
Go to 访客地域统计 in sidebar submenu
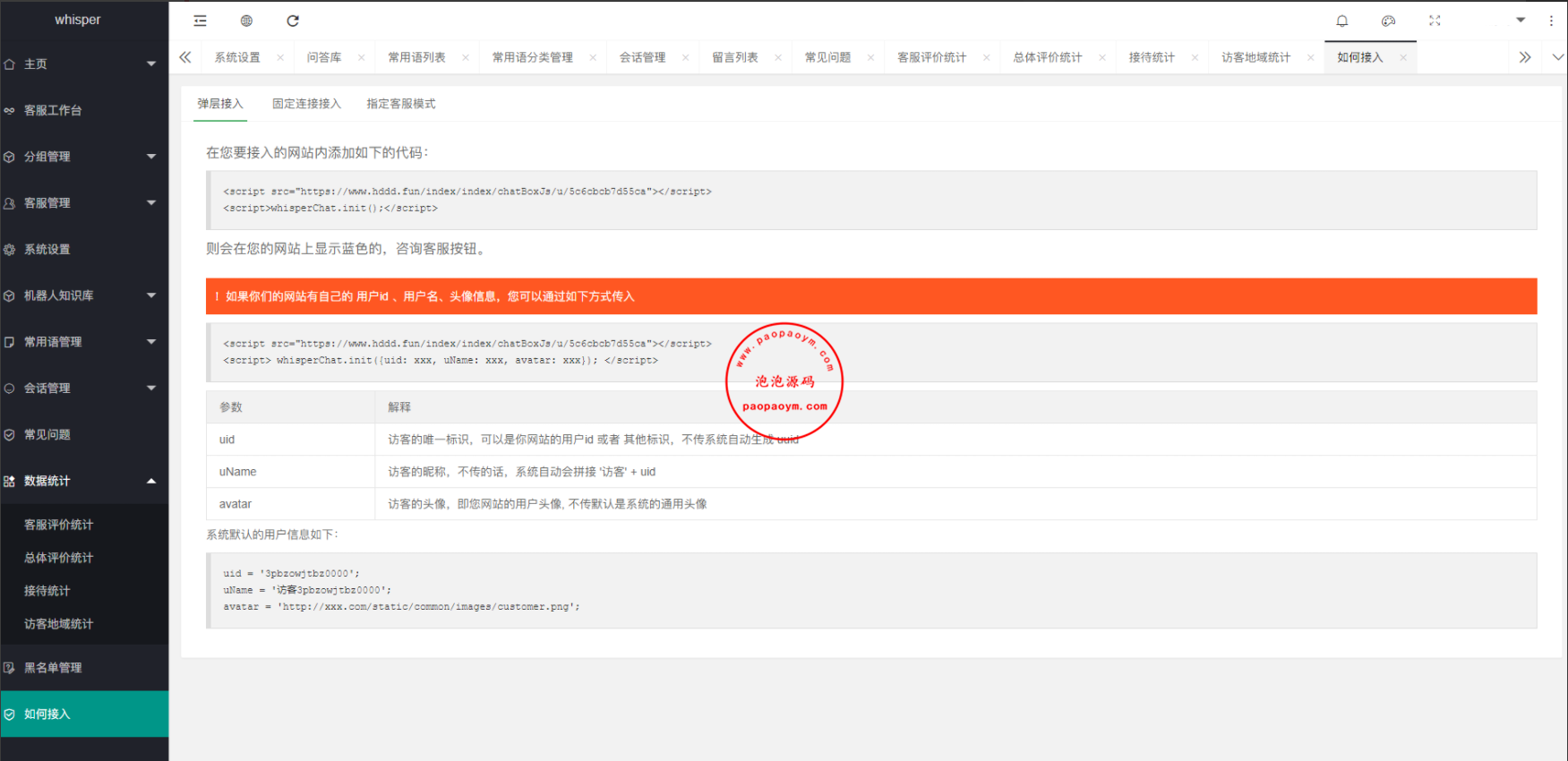(x=59, y=624)
